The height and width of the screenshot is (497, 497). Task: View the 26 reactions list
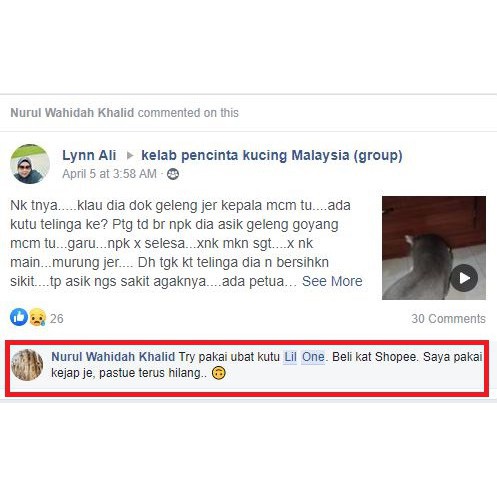pyautogui.click(x=57, y=319)
